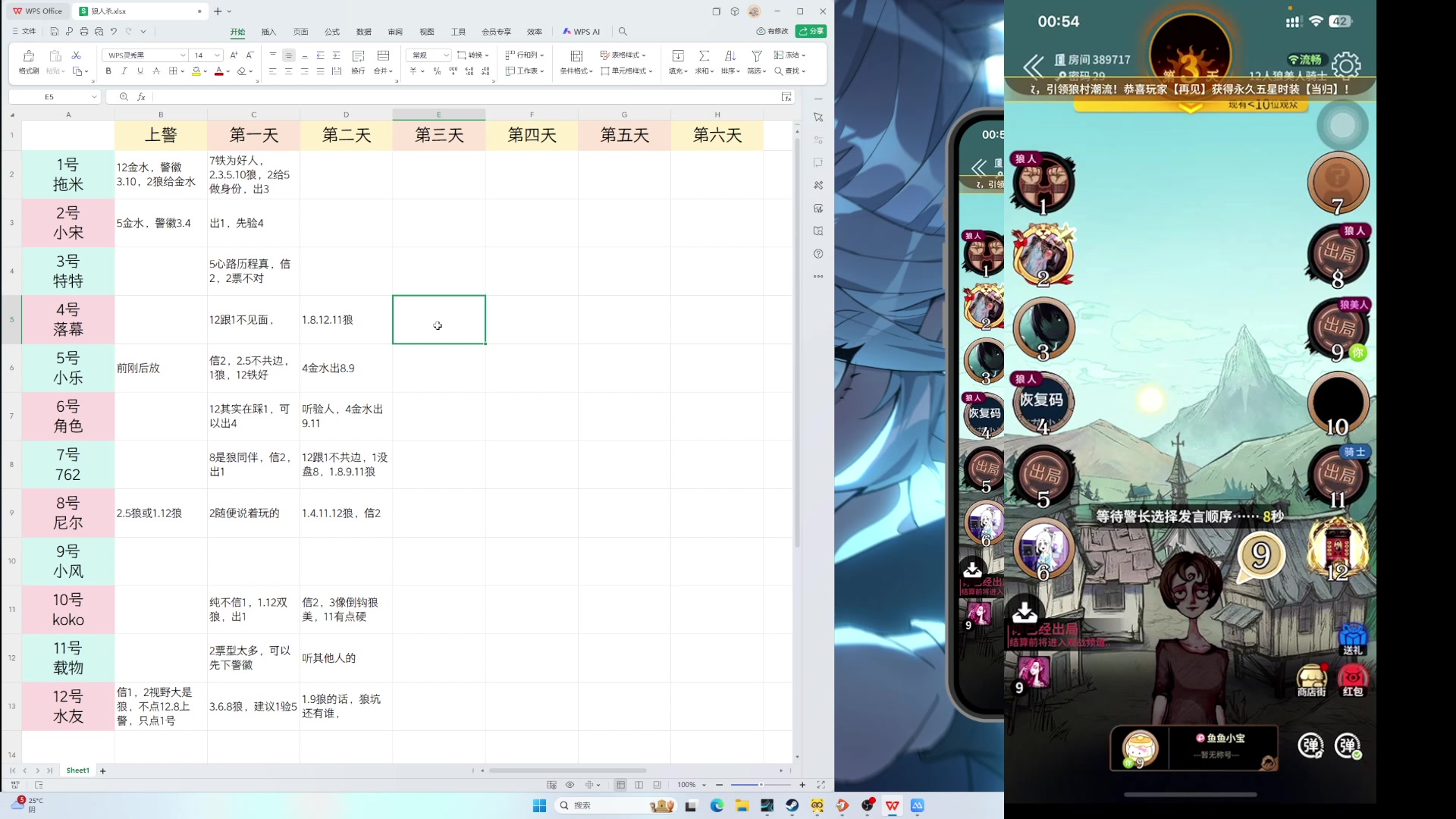Click the cut scissors icon
The width and height of the screenshot is (1456, 819).
(76, 55)
